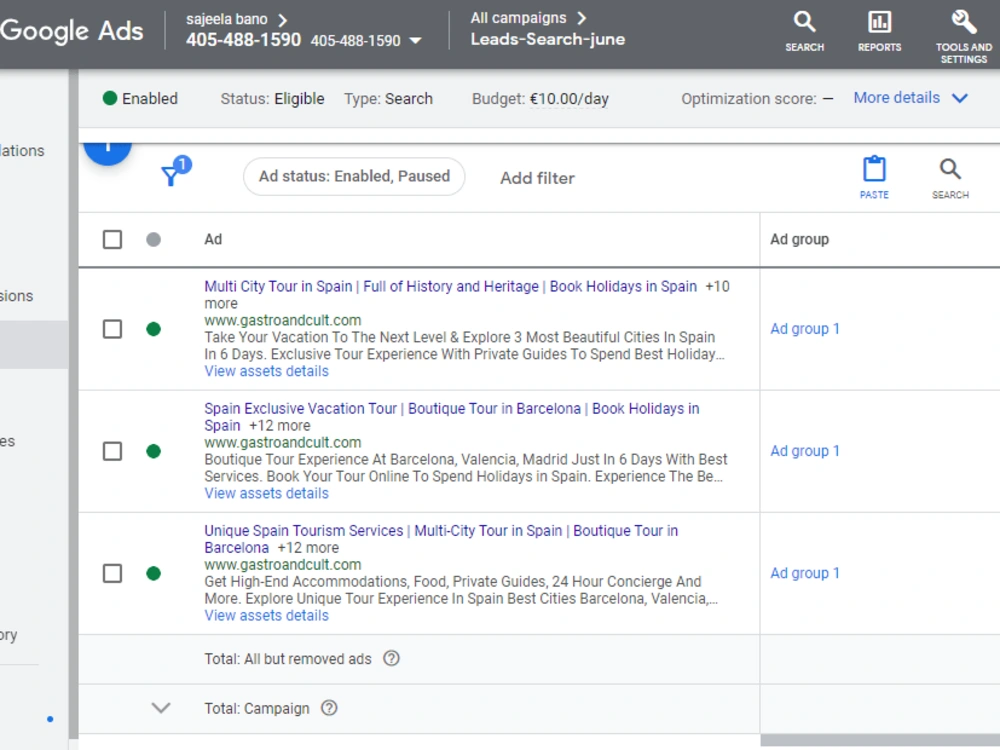Click the grey status column header dot
Image resolution: width=1000 pixels, height=750 pixels.
[x=153, y=240]
